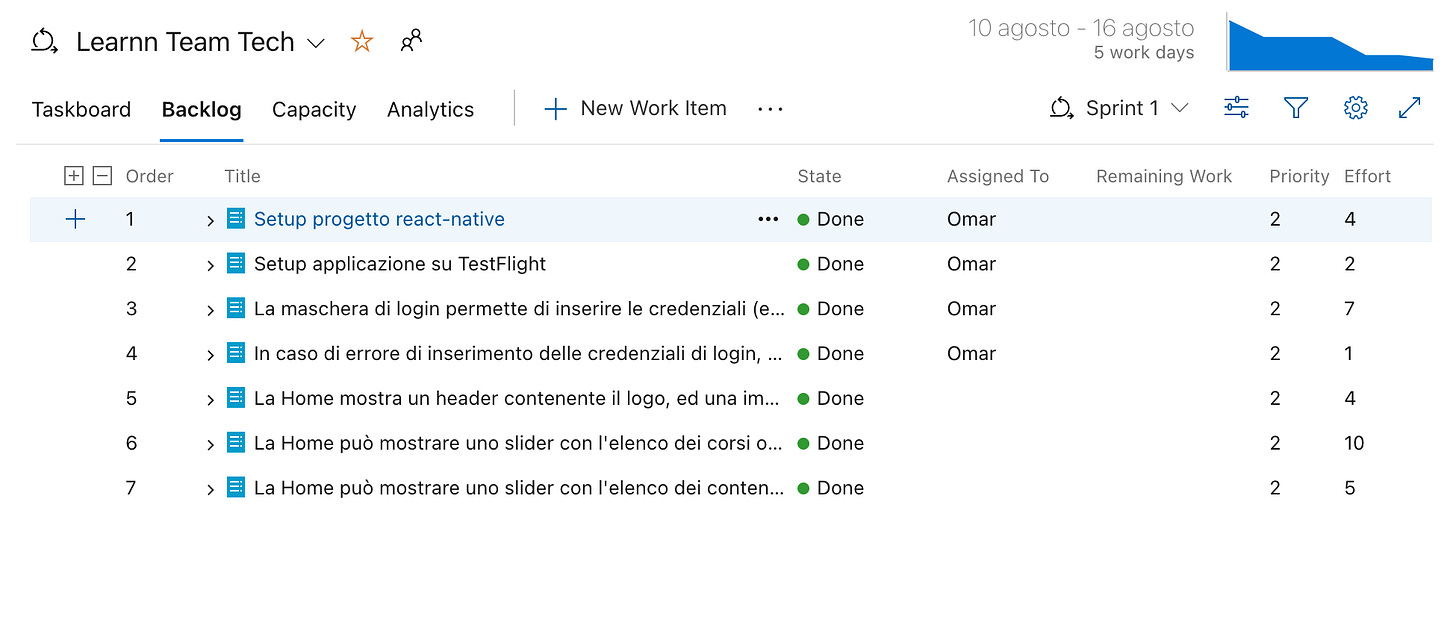The image size is (1456, 629).
Task: Expand the Setup applicazione su TestFlight row
Action: coord(210,265)
